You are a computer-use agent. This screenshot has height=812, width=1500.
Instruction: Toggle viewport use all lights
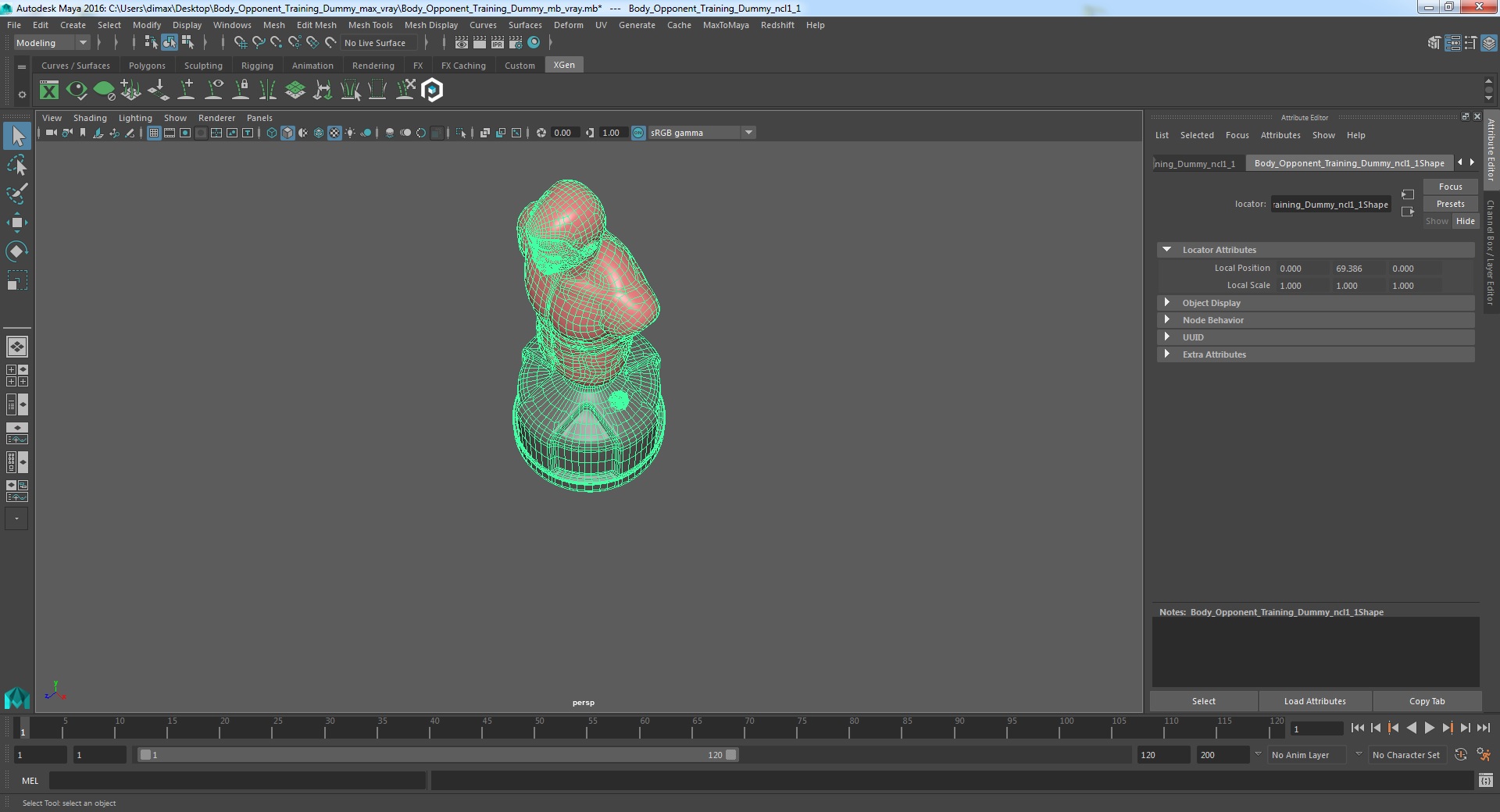point(350,133)
